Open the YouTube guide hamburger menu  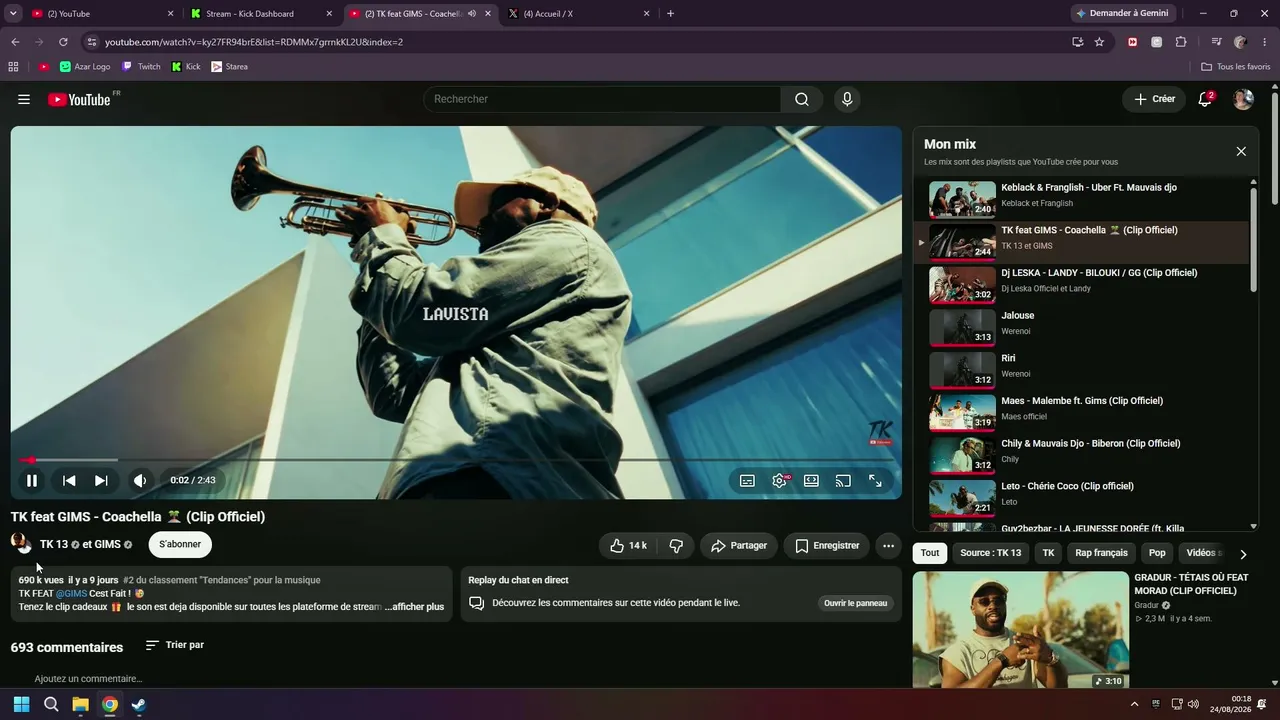point(24,100)
